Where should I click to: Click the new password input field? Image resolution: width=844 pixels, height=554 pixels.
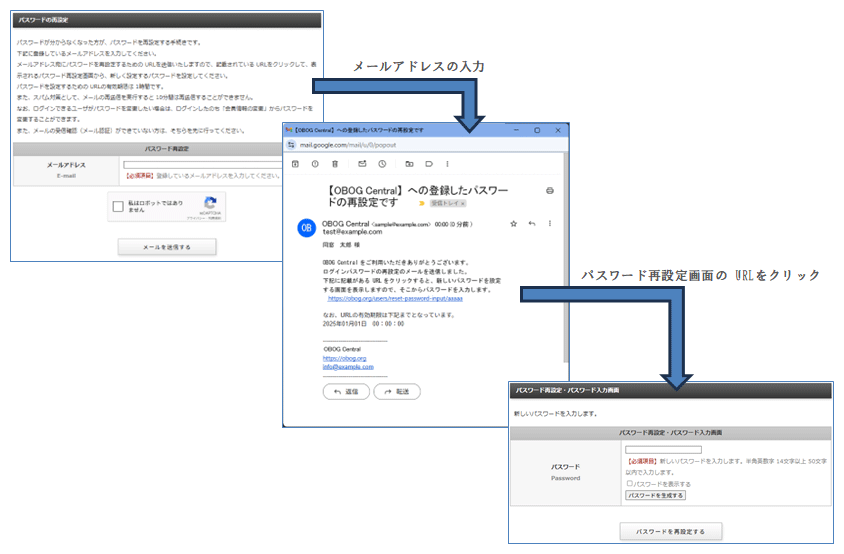[663, 450]
